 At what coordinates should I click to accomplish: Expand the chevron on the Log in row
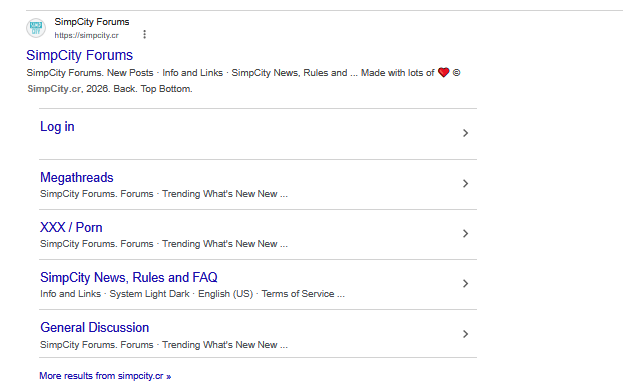click(x=466, y=133)
